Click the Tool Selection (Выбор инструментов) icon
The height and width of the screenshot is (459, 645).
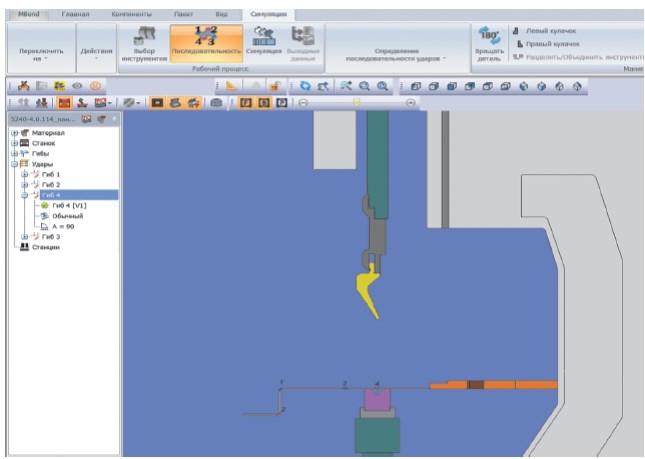(143, 38)
